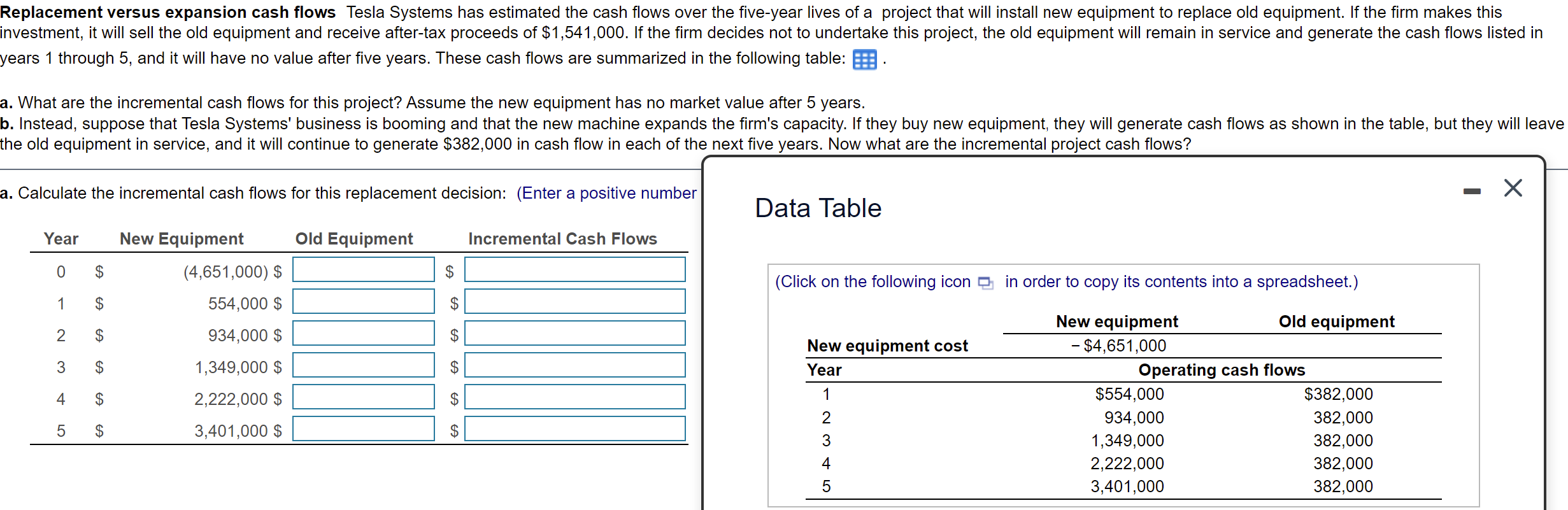The image size is (1568, 510).
Task: Click the copy-to-spreadsheet icon in Data Table
Action: click(x=985, y=283)
